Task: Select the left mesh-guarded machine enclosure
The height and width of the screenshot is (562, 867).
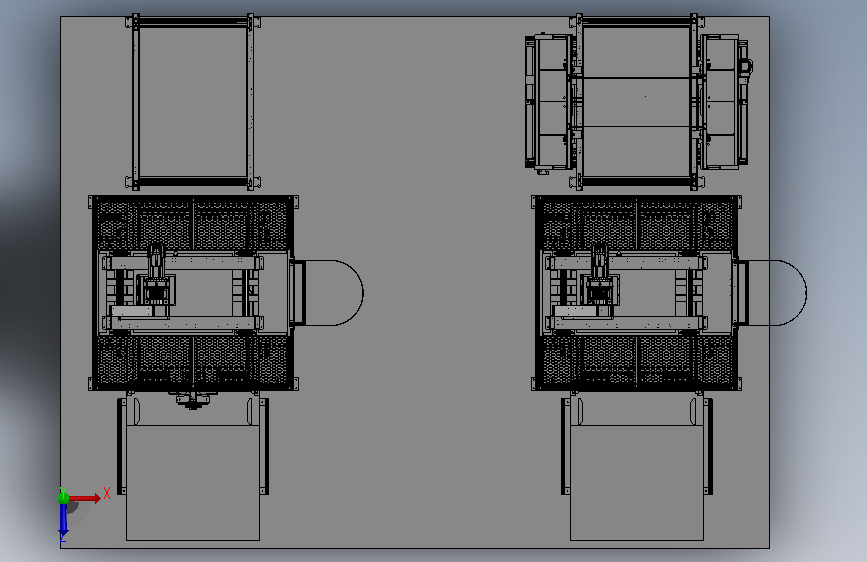Action: tap(194, 293)
